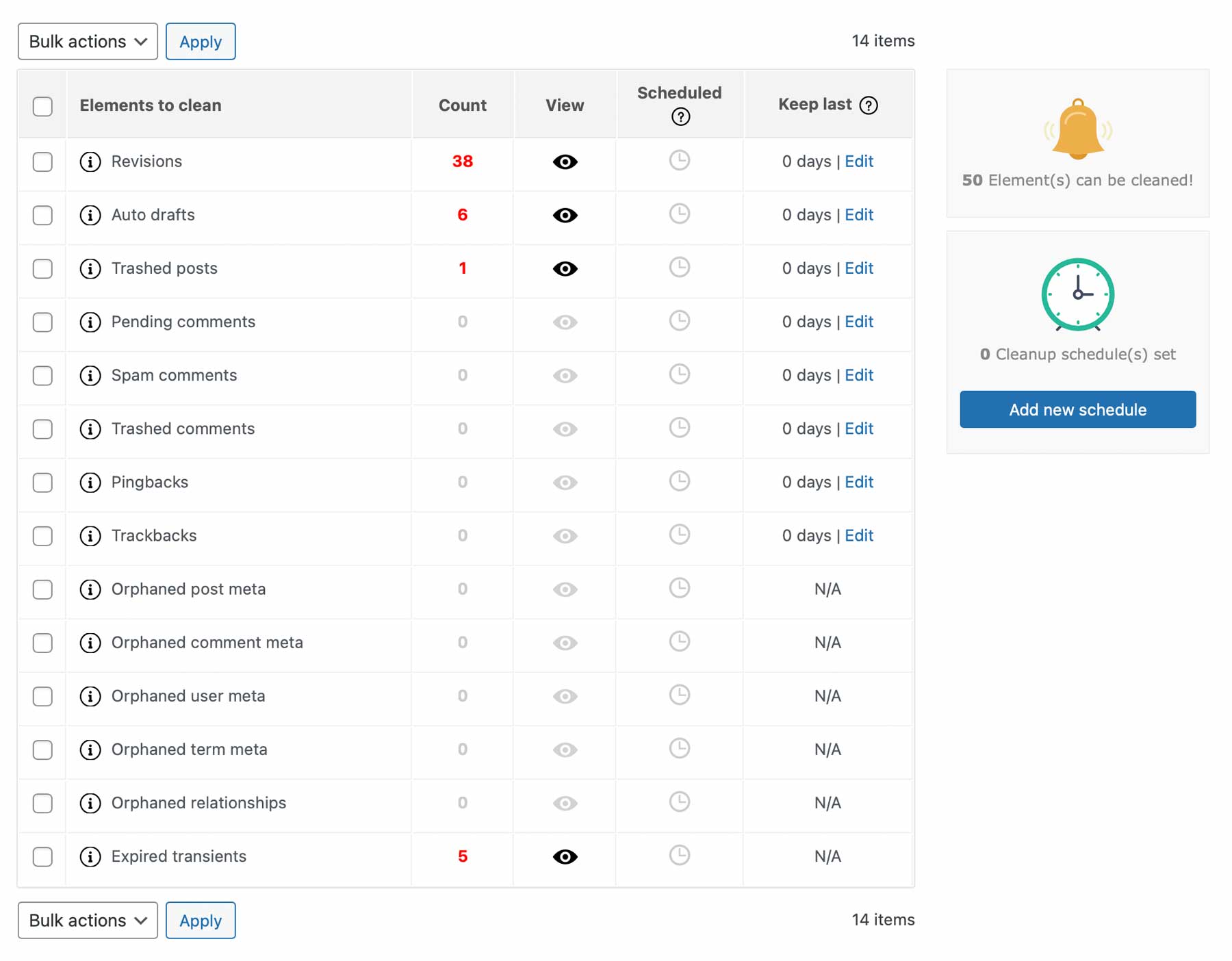This screenshot has height=961, width=1232.
Task: Open info tooltip for Revisions
Action: 90,162
